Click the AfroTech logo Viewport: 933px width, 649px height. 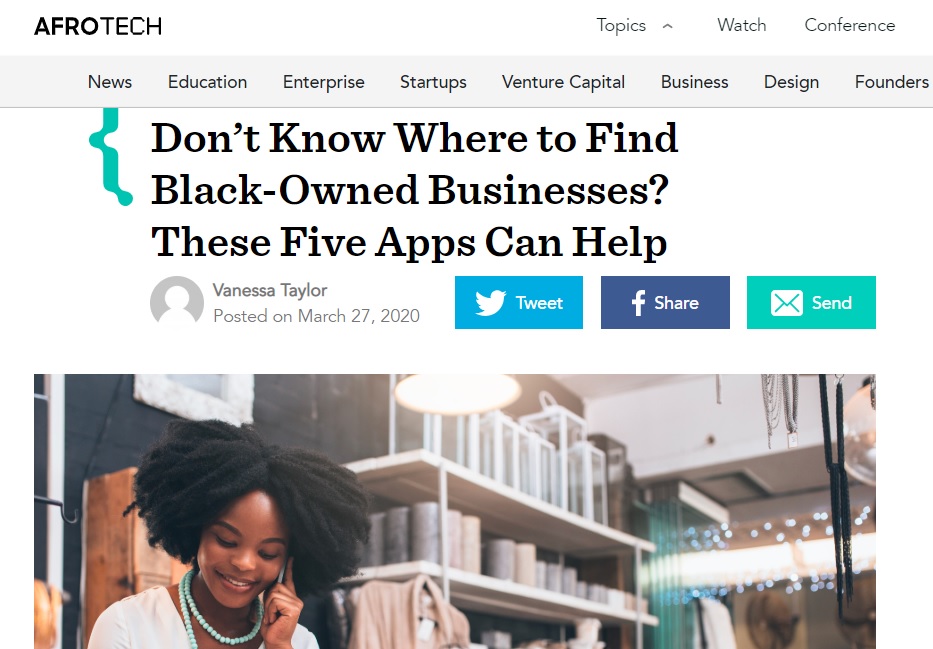coord(98,26)
